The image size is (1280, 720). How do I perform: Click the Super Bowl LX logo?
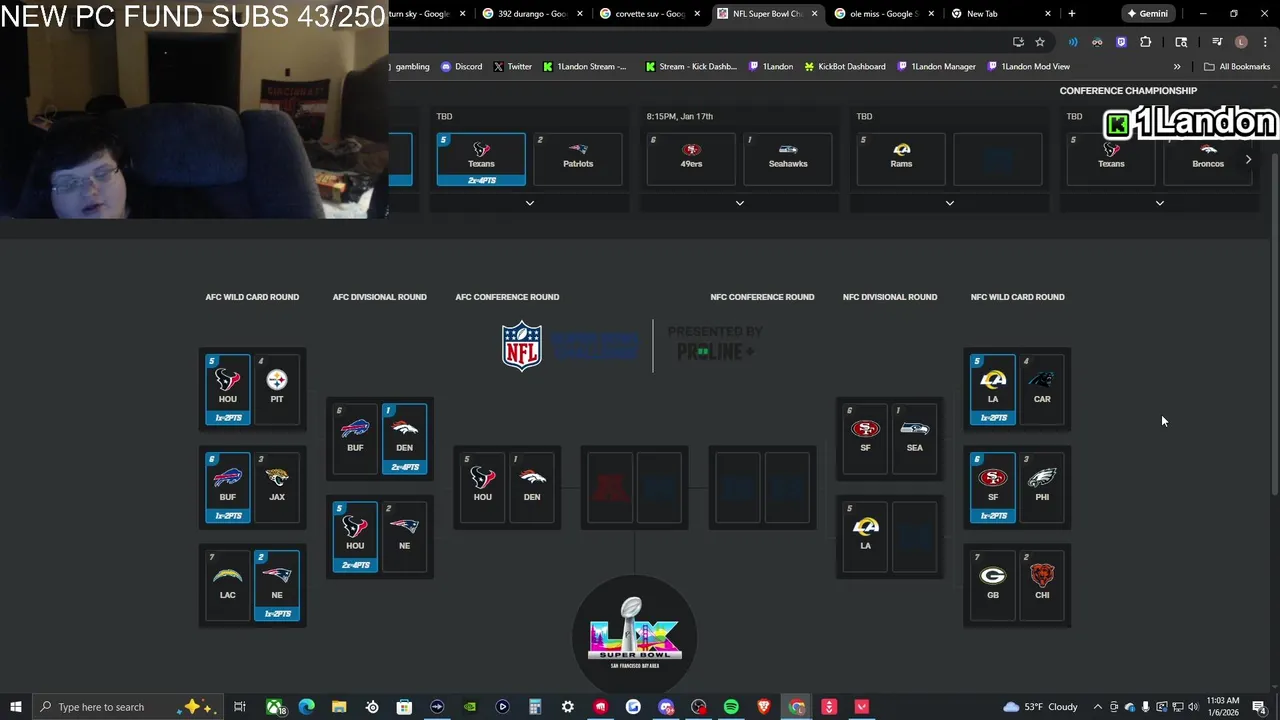[635, 633]
